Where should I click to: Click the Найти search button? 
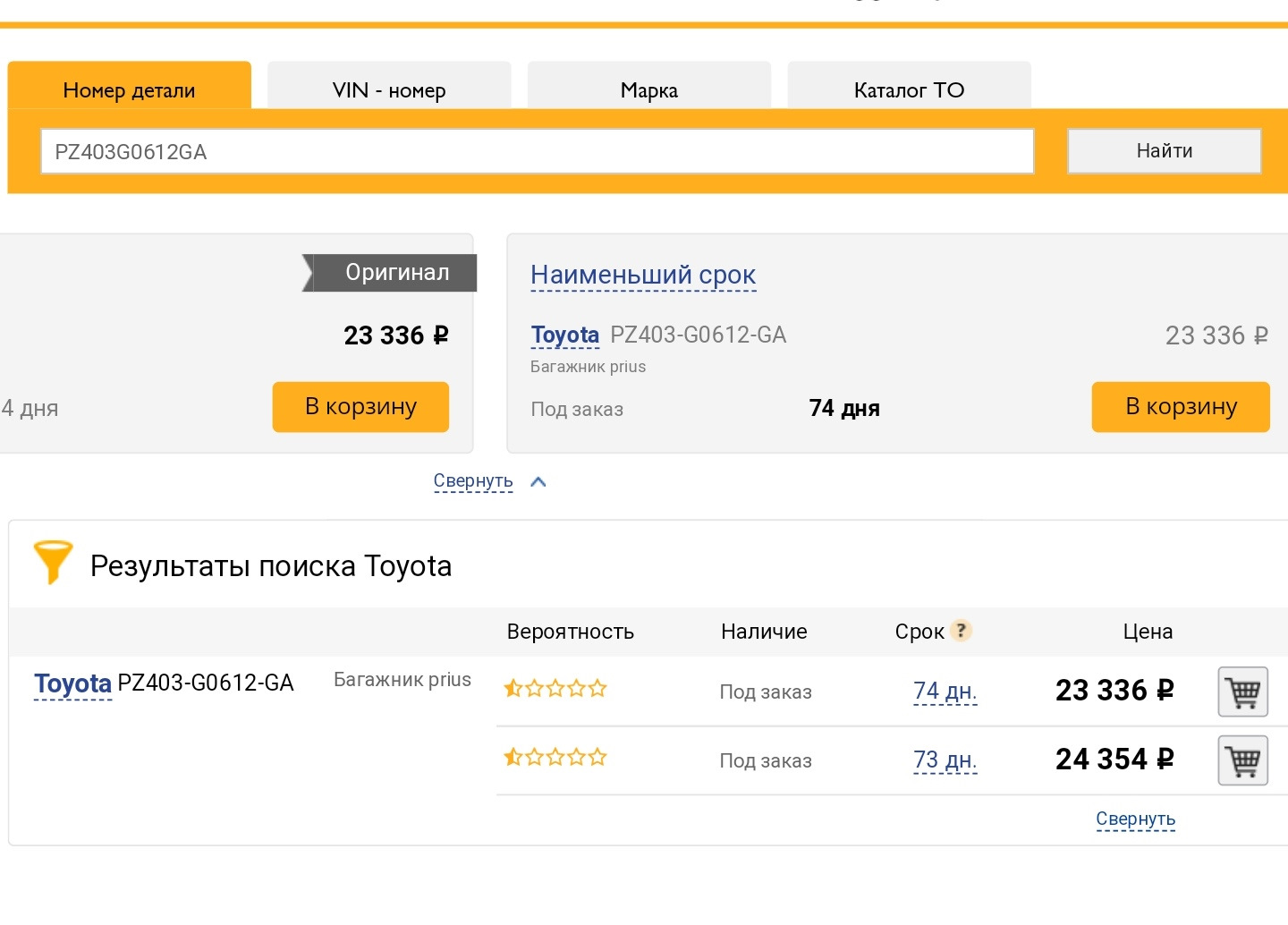click(1165, 151)
